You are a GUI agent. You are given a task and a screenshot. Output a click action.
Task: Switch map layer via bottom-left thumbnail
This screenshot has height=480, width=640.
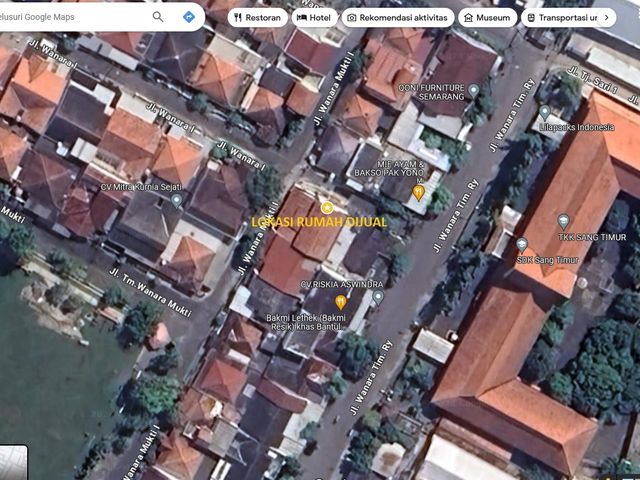tap(13, 462)
